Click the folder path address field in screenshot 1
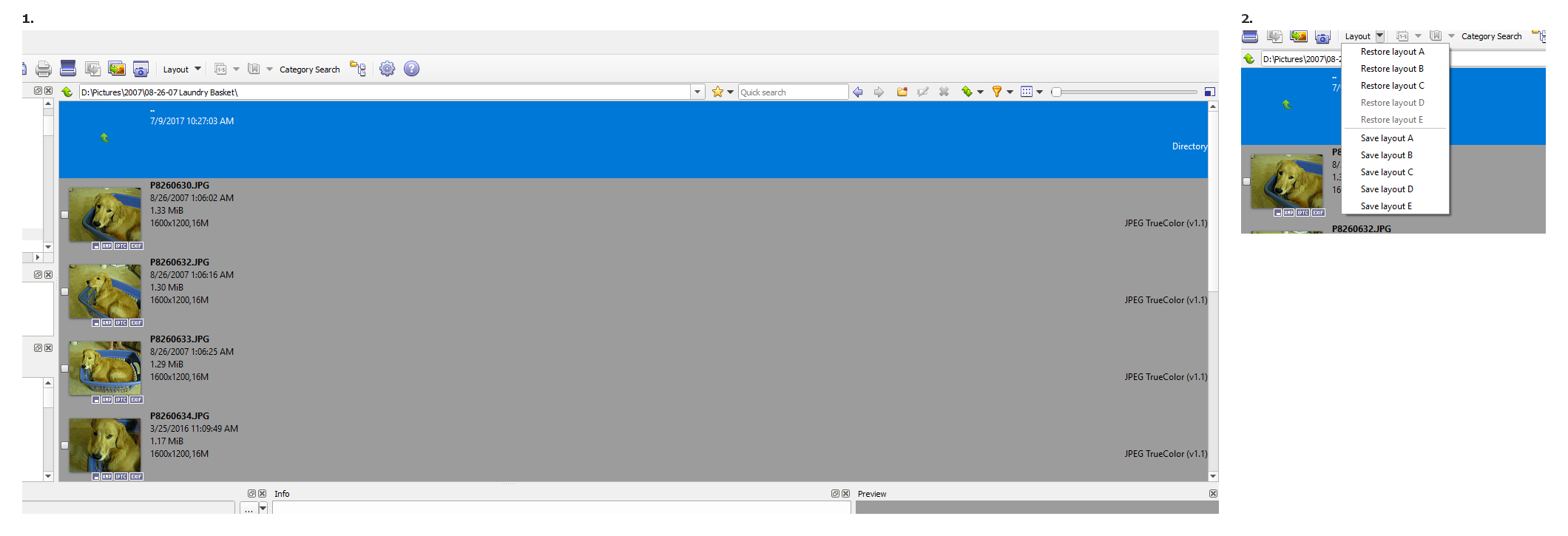 click(x=385, y=92)
